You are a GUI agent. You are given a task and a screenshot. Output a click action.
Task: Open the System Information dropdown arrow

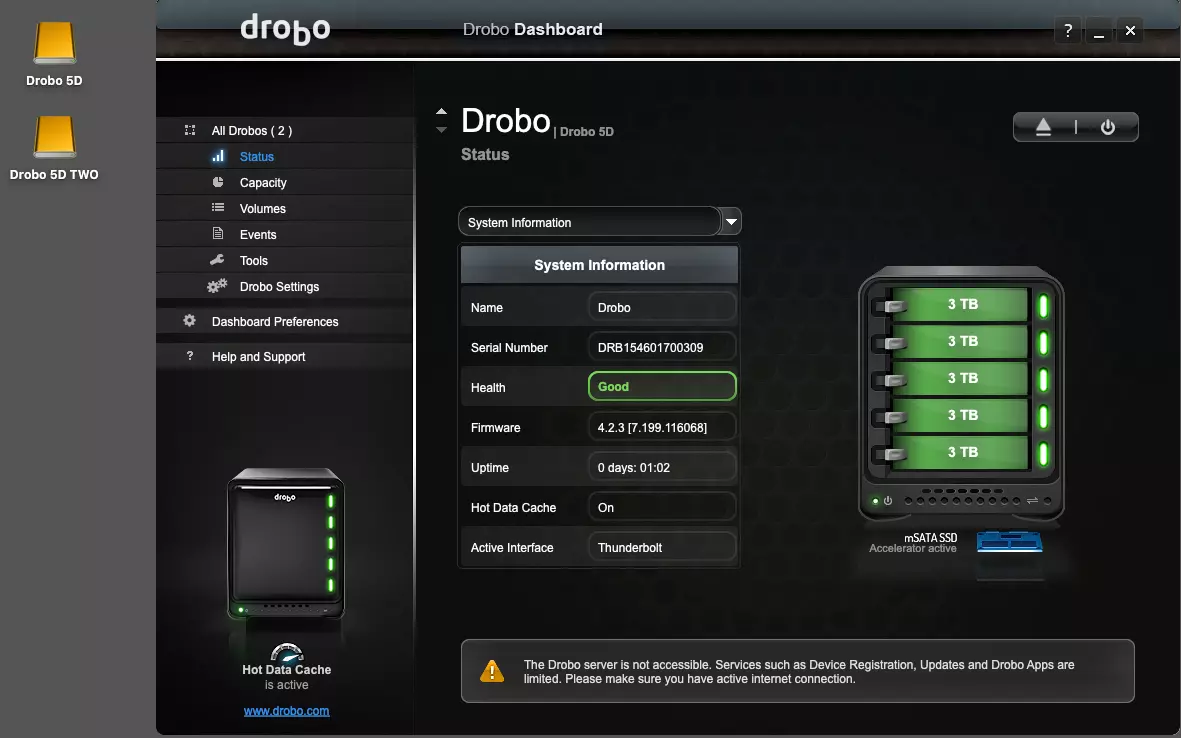coord(731,222)
